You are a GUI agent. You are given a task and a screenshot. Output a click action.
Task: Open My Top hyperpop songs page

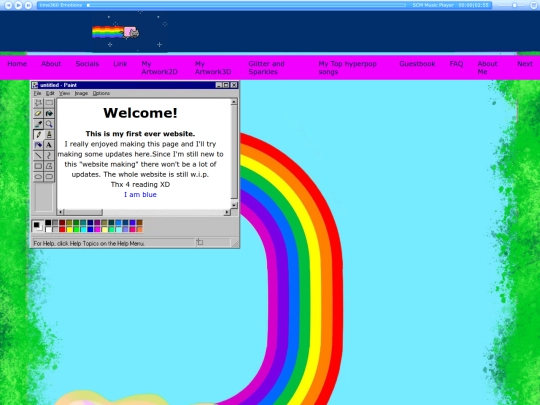(347, 68)
